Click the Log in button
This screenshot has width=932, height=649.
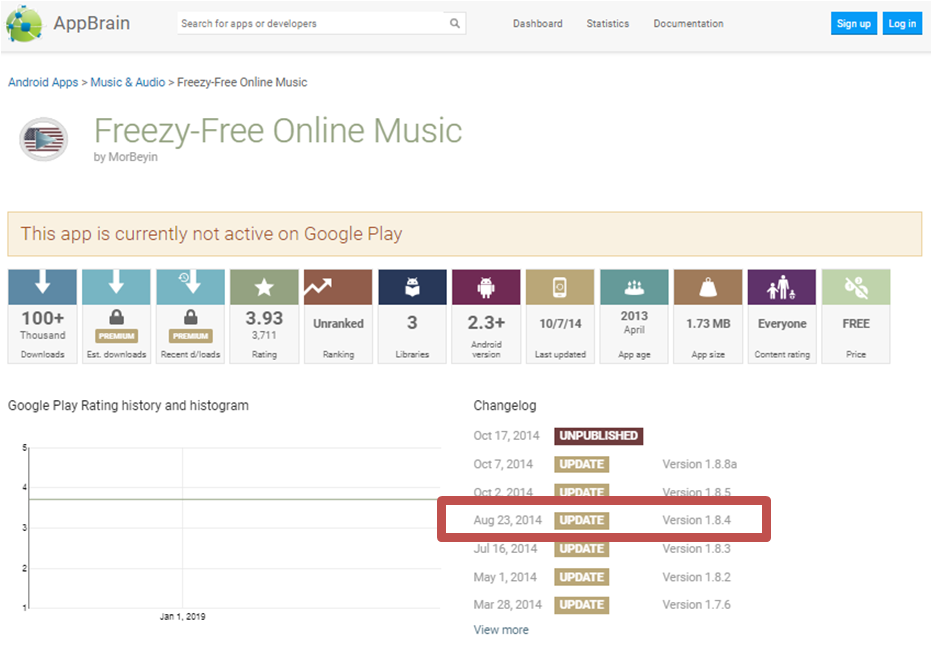click(x=902, y=24)
